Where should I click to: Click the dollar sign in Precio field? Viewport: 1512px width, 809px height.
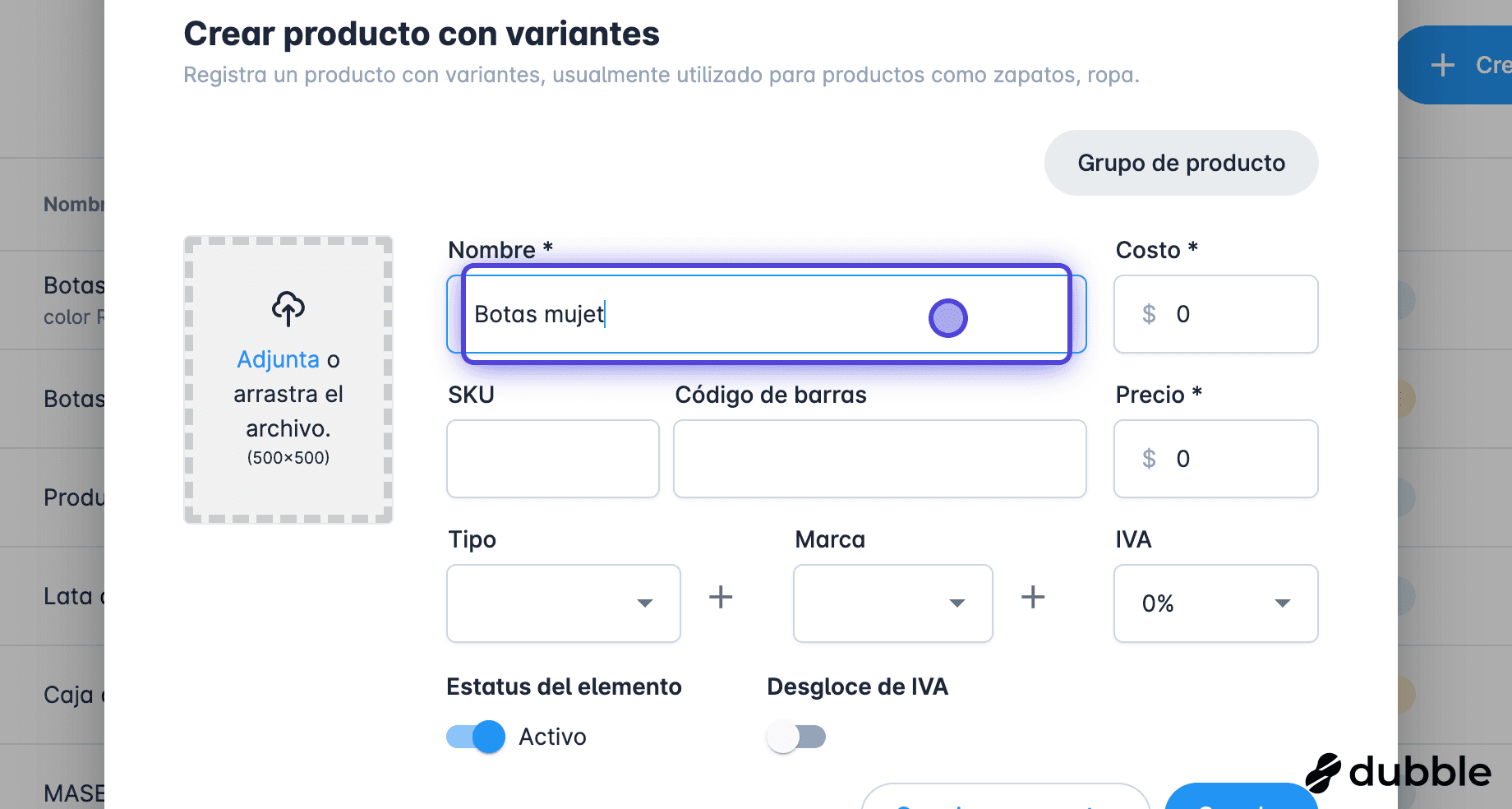pos(1149,459)
